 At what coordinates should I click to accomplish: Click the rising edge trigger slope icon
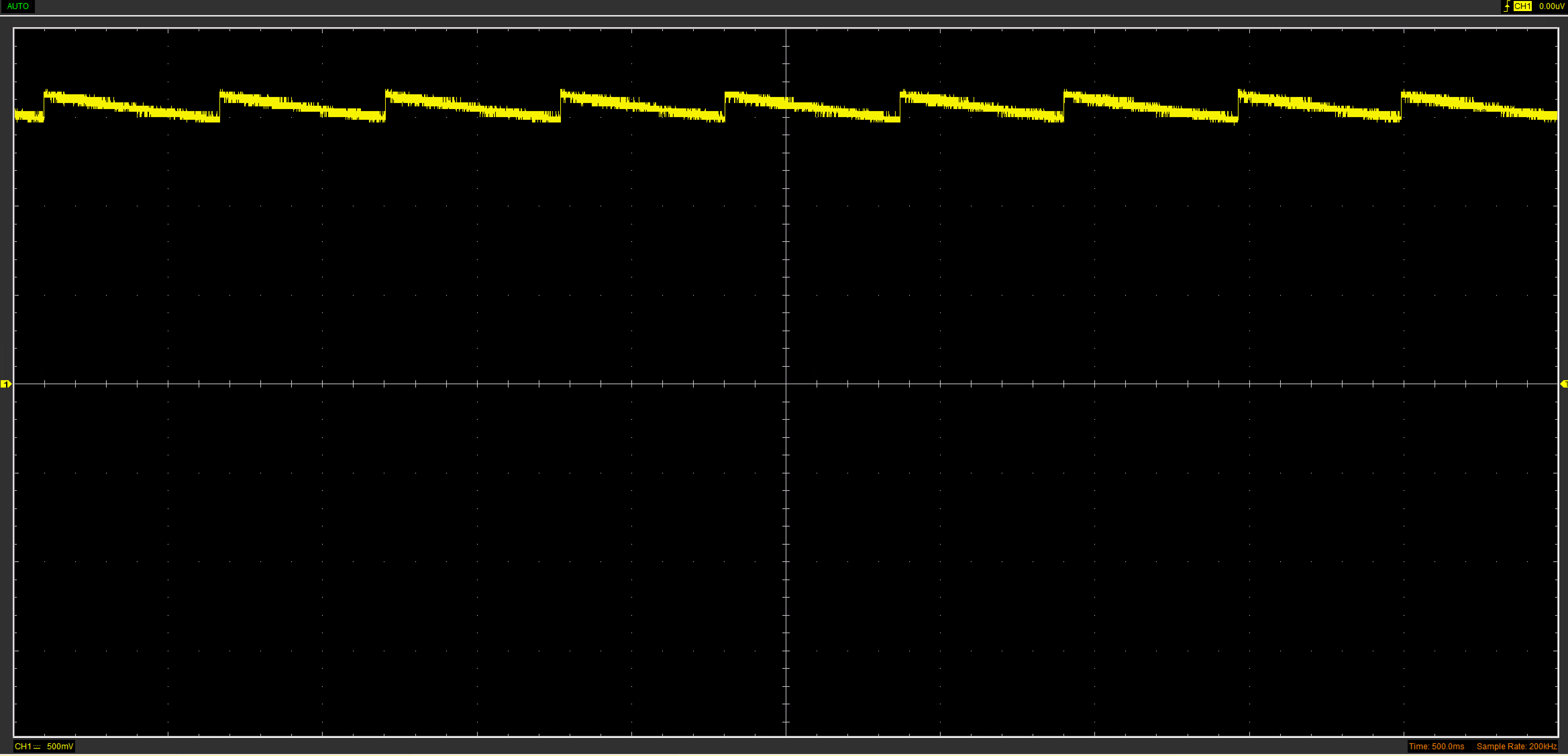coord(1507,6)
